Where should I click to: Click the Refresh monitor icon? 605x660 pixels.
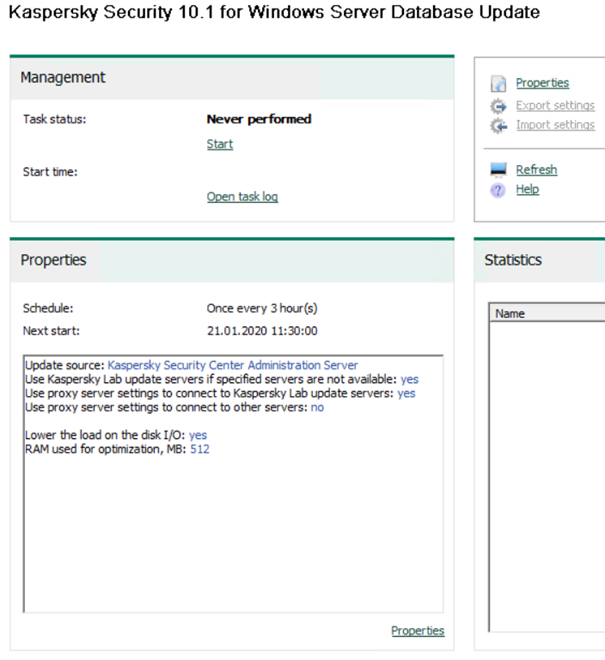(x=498, y=170)
